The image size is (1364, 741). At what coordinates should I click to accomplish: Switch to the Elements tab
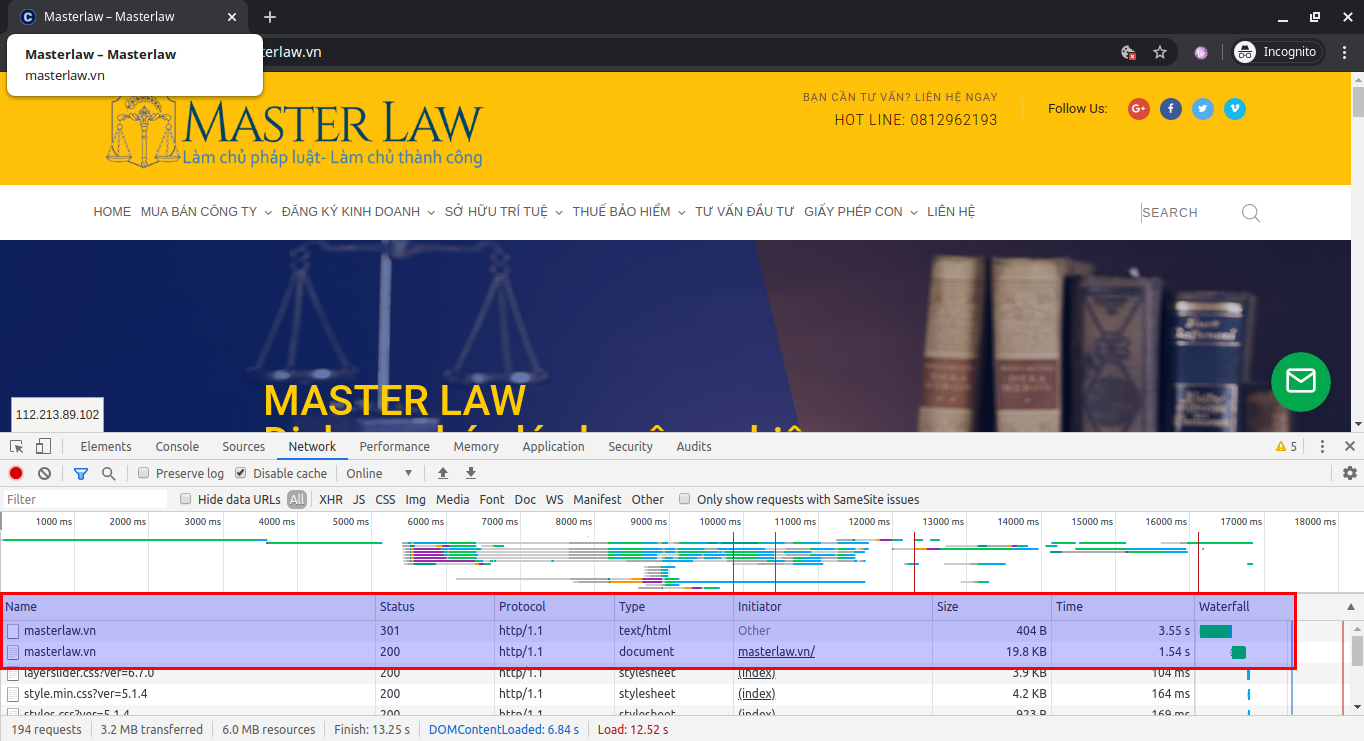(106, 446)
